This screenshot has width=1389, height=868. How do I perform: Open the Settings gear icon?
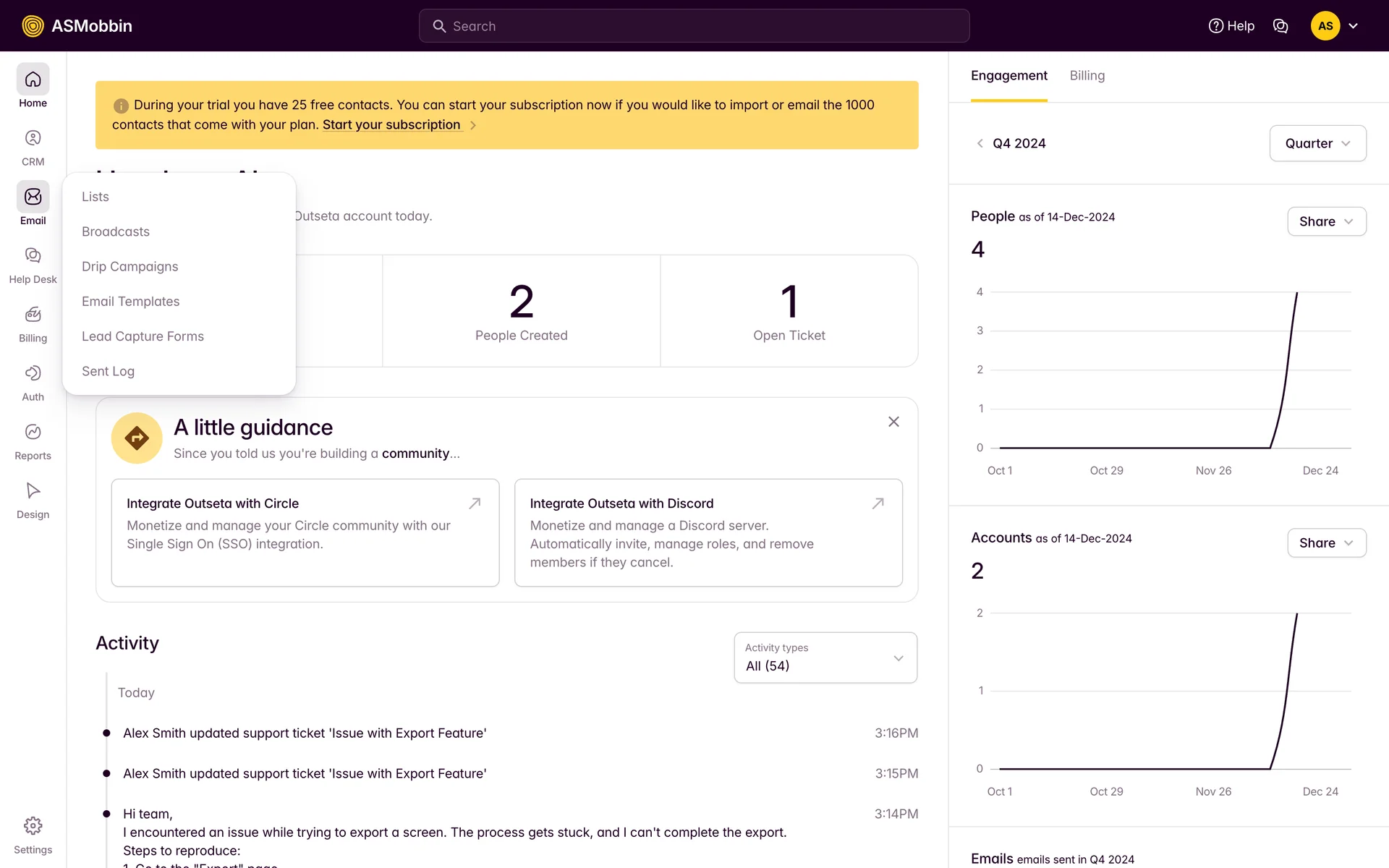pos(33,826)
